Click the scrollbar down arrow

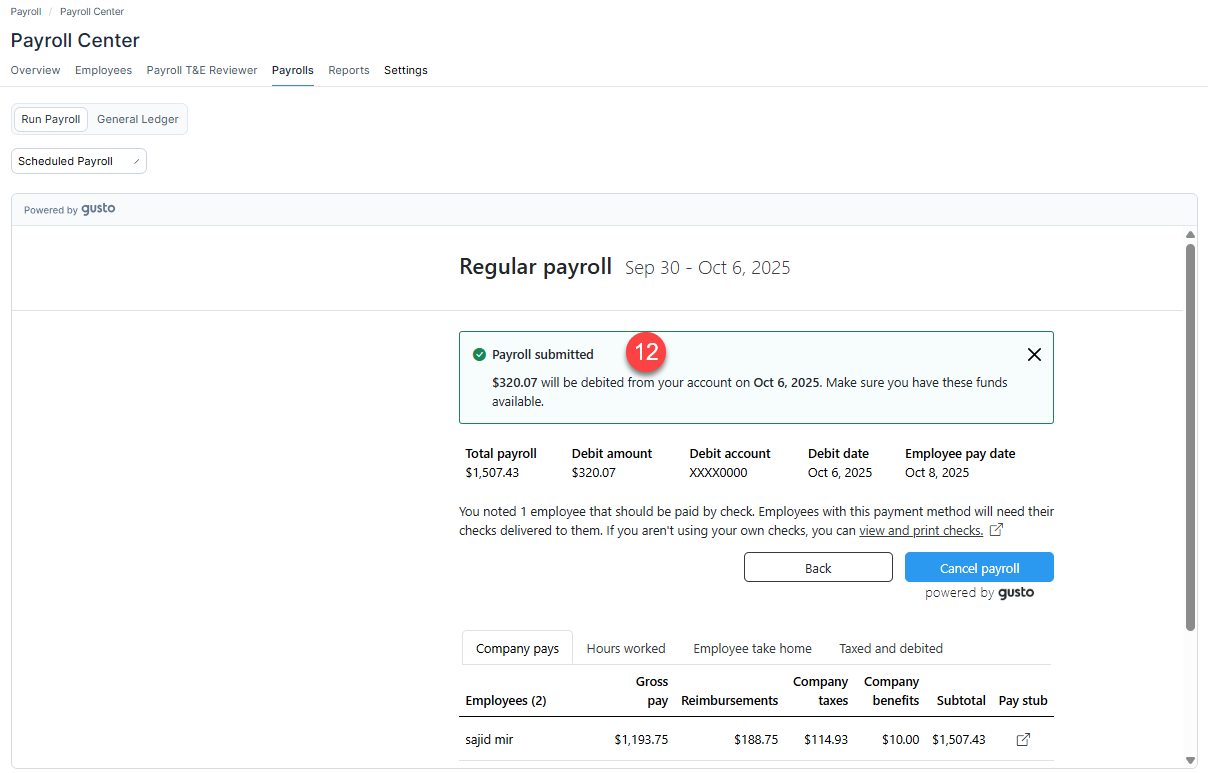[1190, 760]
